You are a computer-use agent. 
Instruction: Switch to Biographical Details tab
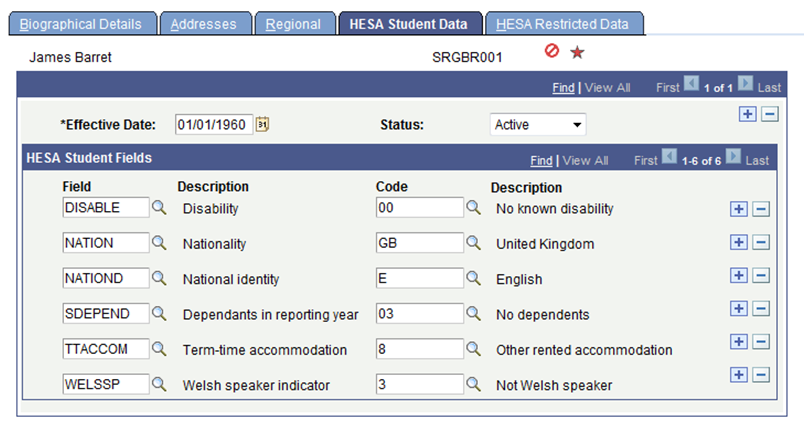pyautogui.click(x=86, y=23)
